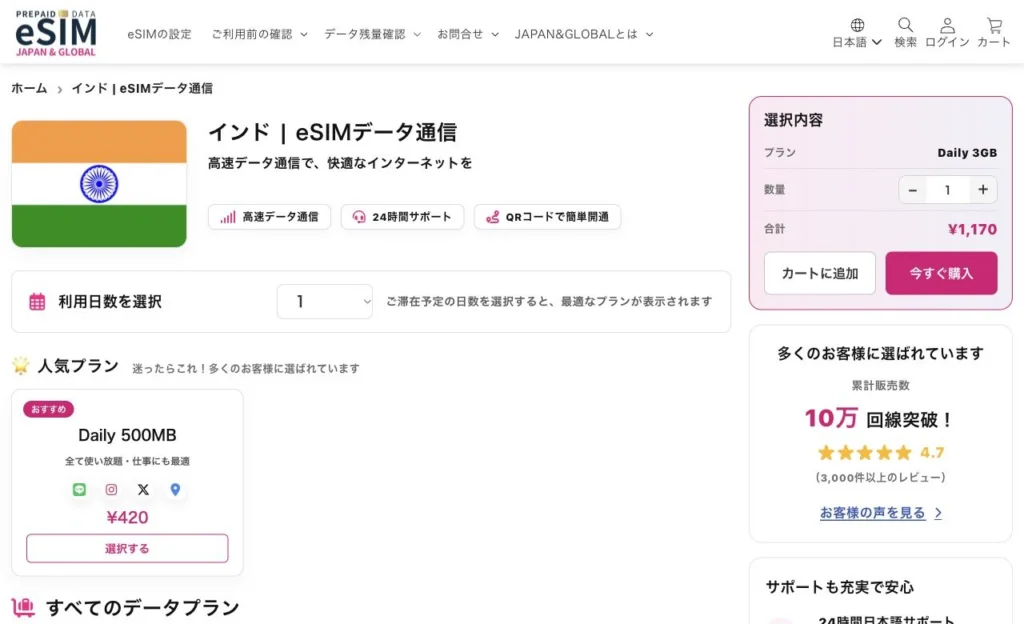Click the 選択内容 heading
This screenshot has height=624, width=1024.
(x=793, y=120)
